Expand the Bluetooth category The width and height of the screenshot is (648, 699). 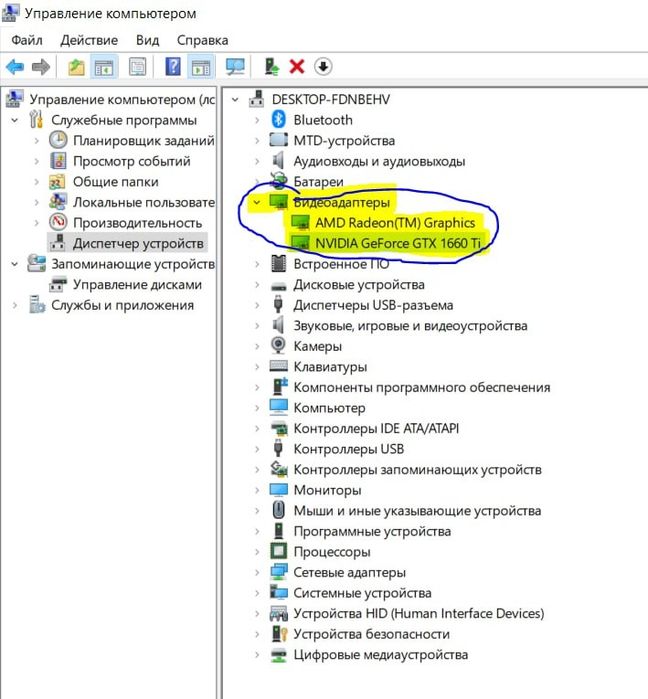pos(257,120)
